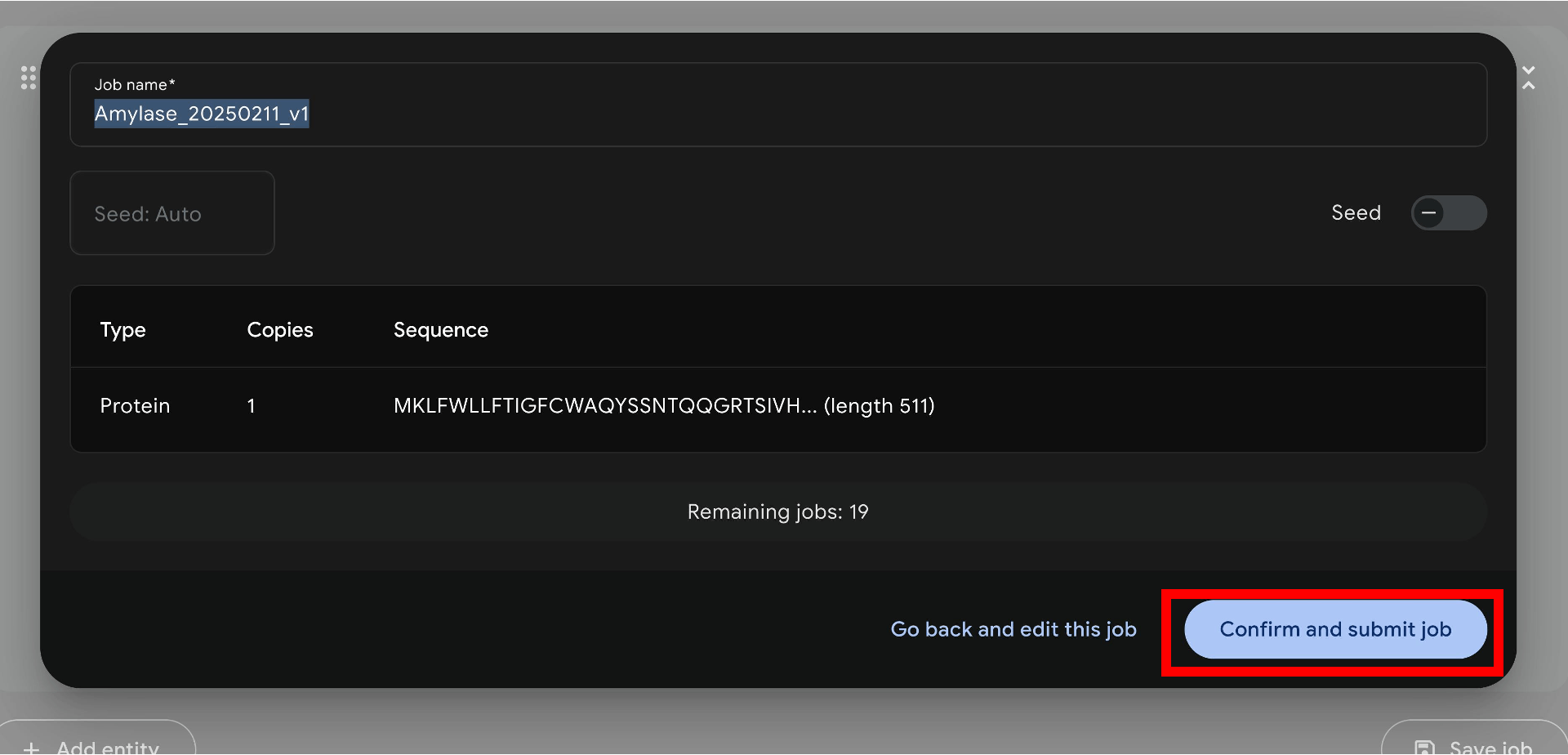
Task: Select the Protein entry in the table
Action: 135,406
